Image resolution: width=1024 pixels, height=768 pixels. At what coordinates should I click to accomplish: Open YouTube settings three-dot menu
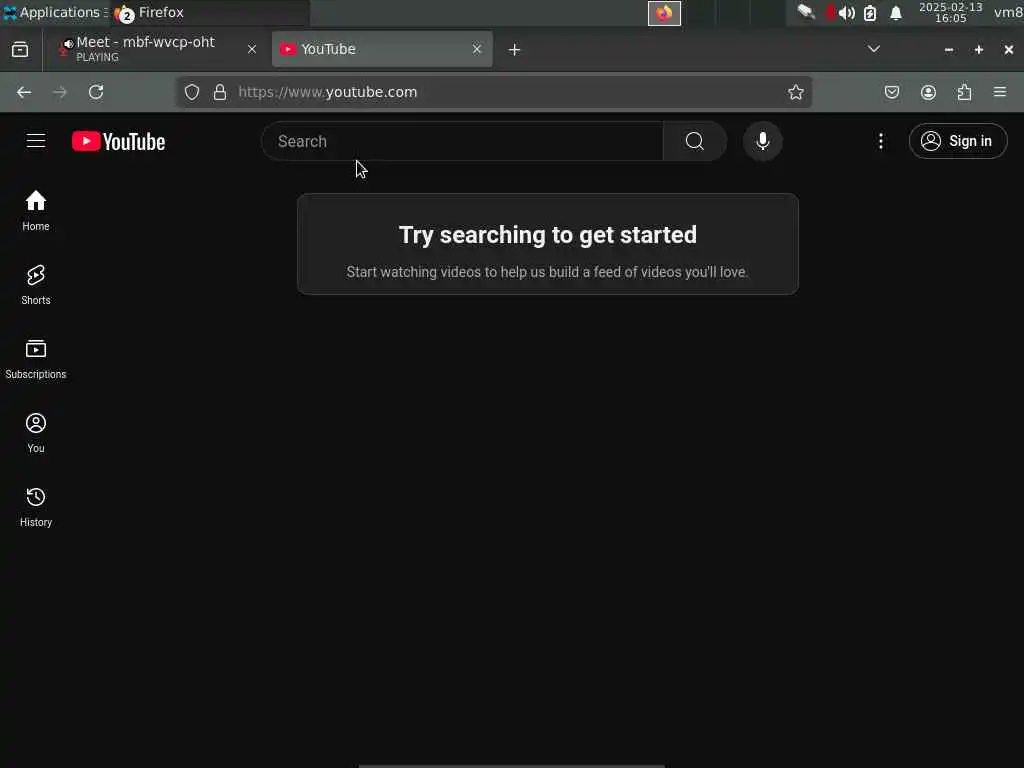(880, 141)
